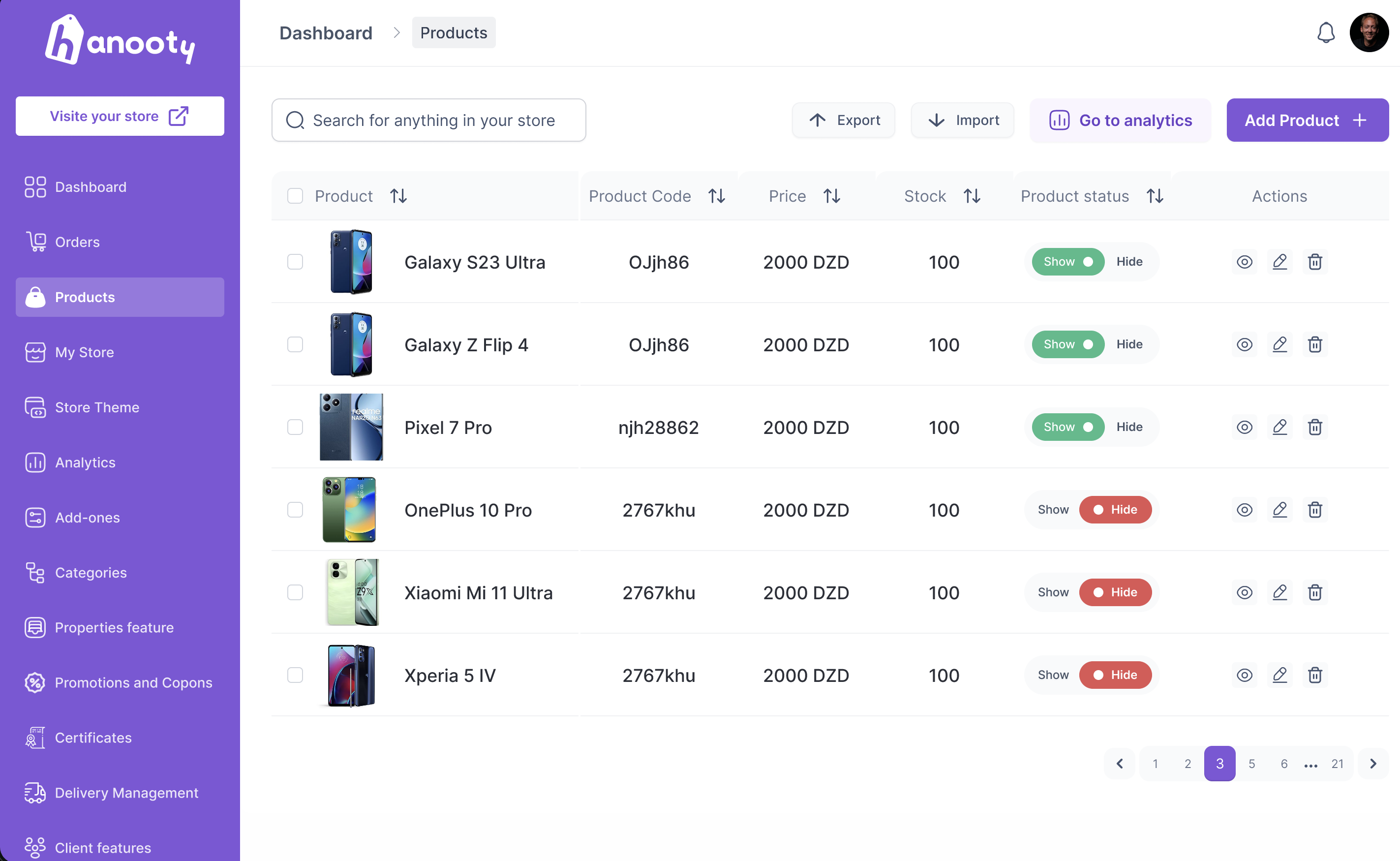This screenshot has height=861, width=1400.
Task: Delete the Galaxy Z Flip 4 product
Action: 1314,344
